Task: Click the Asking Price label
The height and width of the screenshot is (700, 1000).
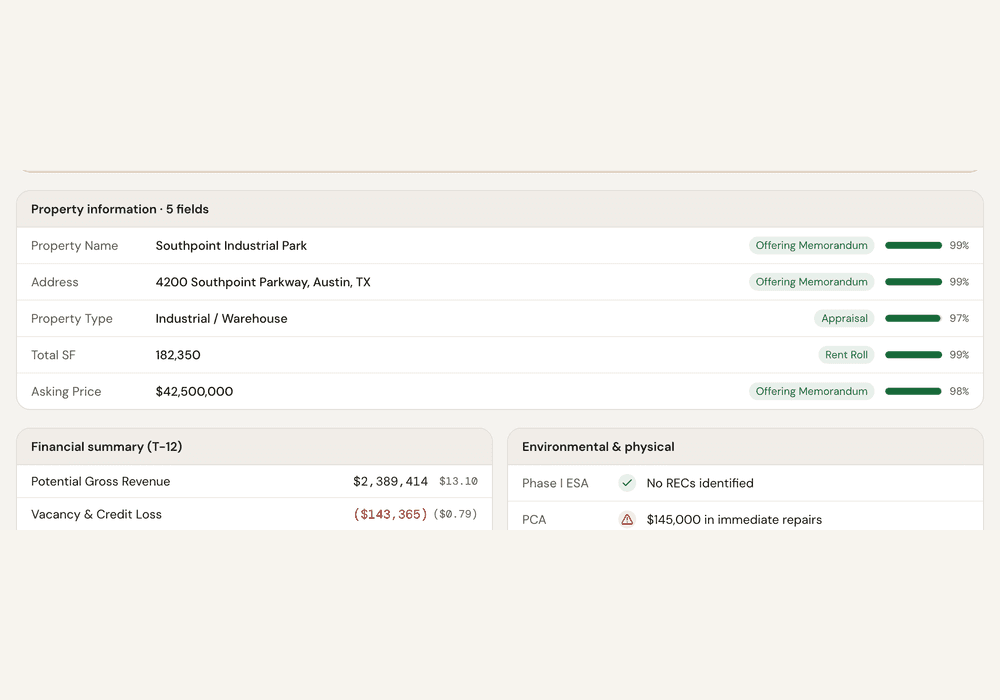Action: pyautogui.click(x=66, y=391)
